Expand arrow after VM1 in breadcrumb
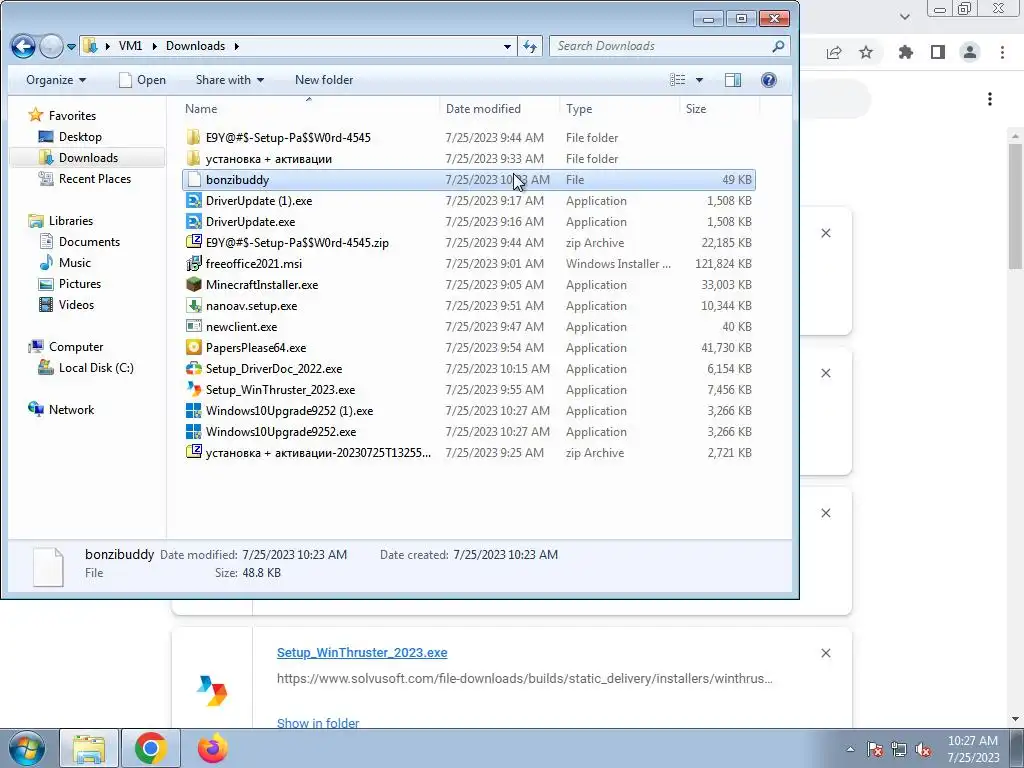The height and width of the screenshot is (768, 1024). tap(155, 46)
